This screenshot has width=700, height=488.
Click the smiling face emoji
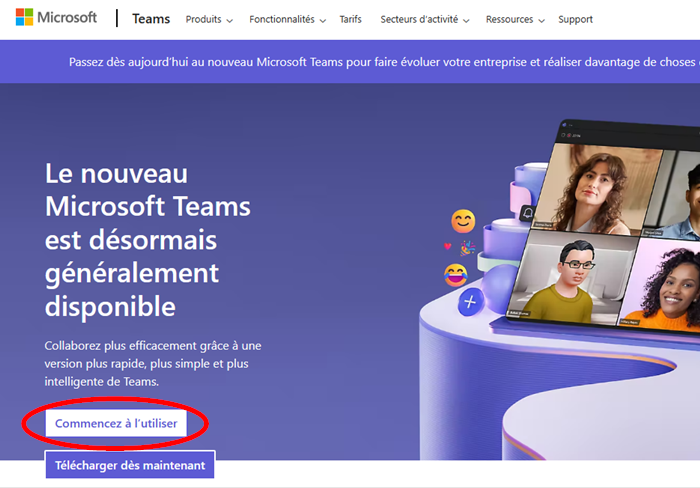pyautogui.click(x=463, y=221)
